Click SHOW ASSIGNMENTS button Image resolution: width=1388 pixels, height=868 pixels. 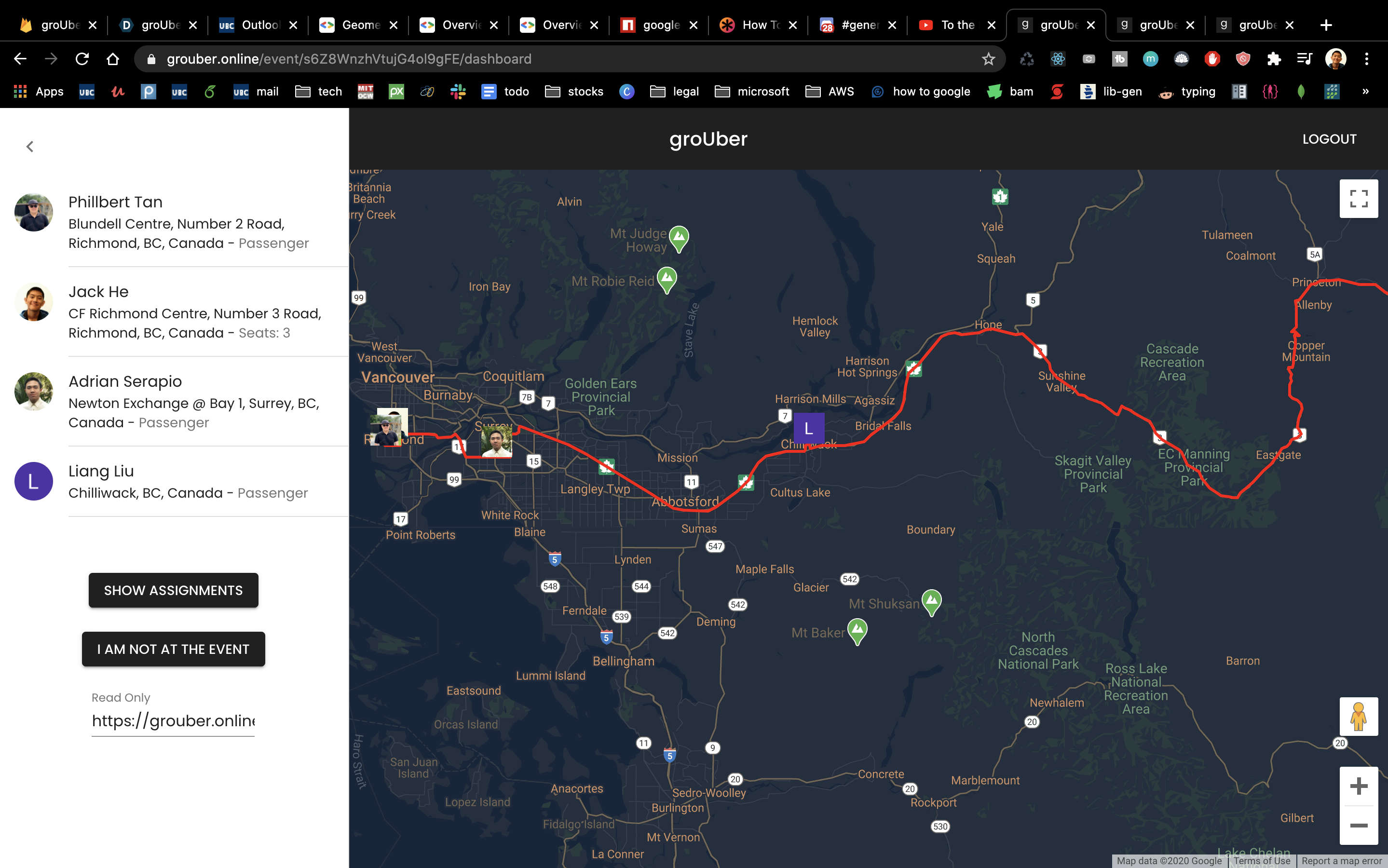(173, 590)
